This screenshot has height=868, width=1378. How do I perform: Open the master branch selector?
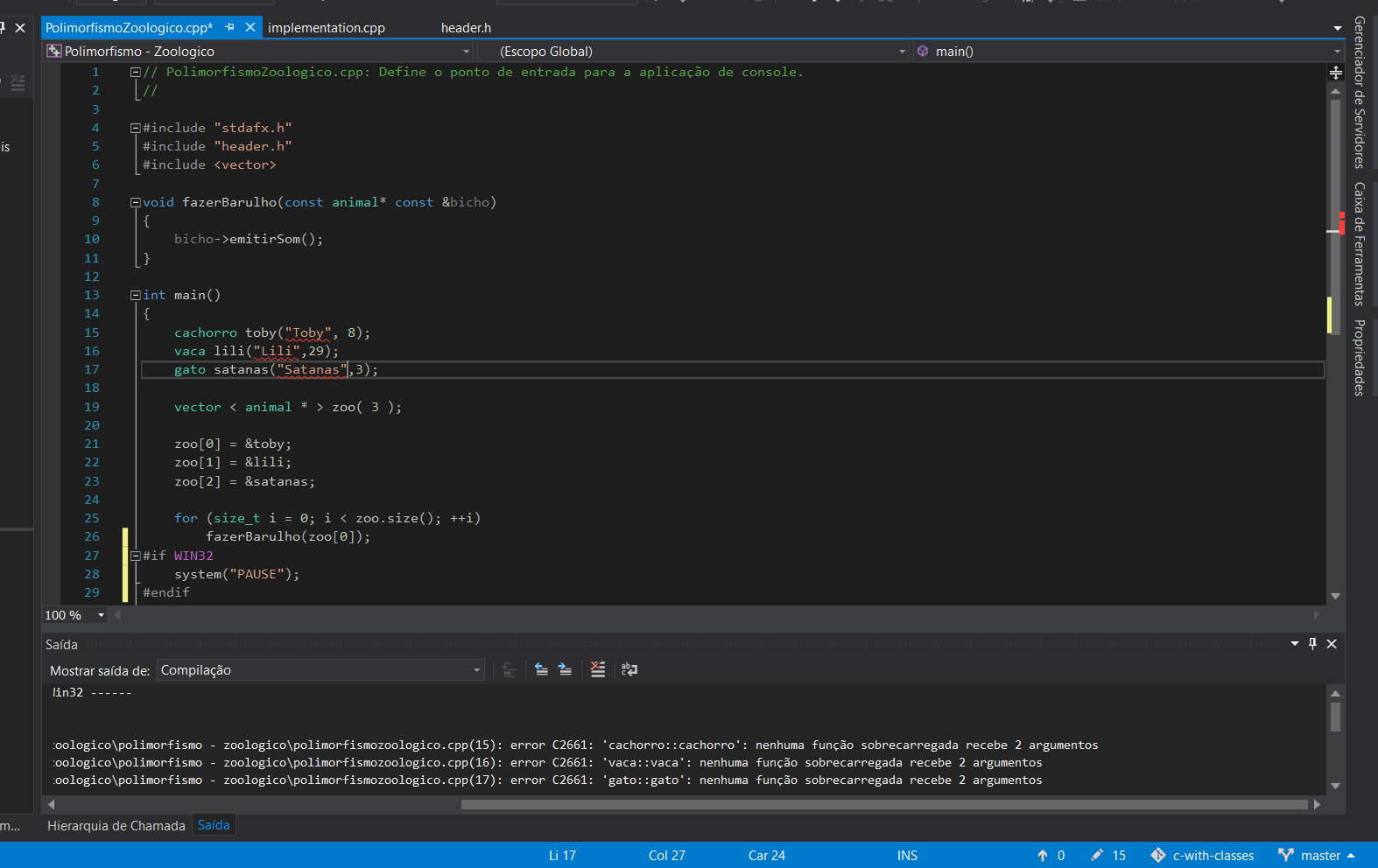tap(1317, 856)
